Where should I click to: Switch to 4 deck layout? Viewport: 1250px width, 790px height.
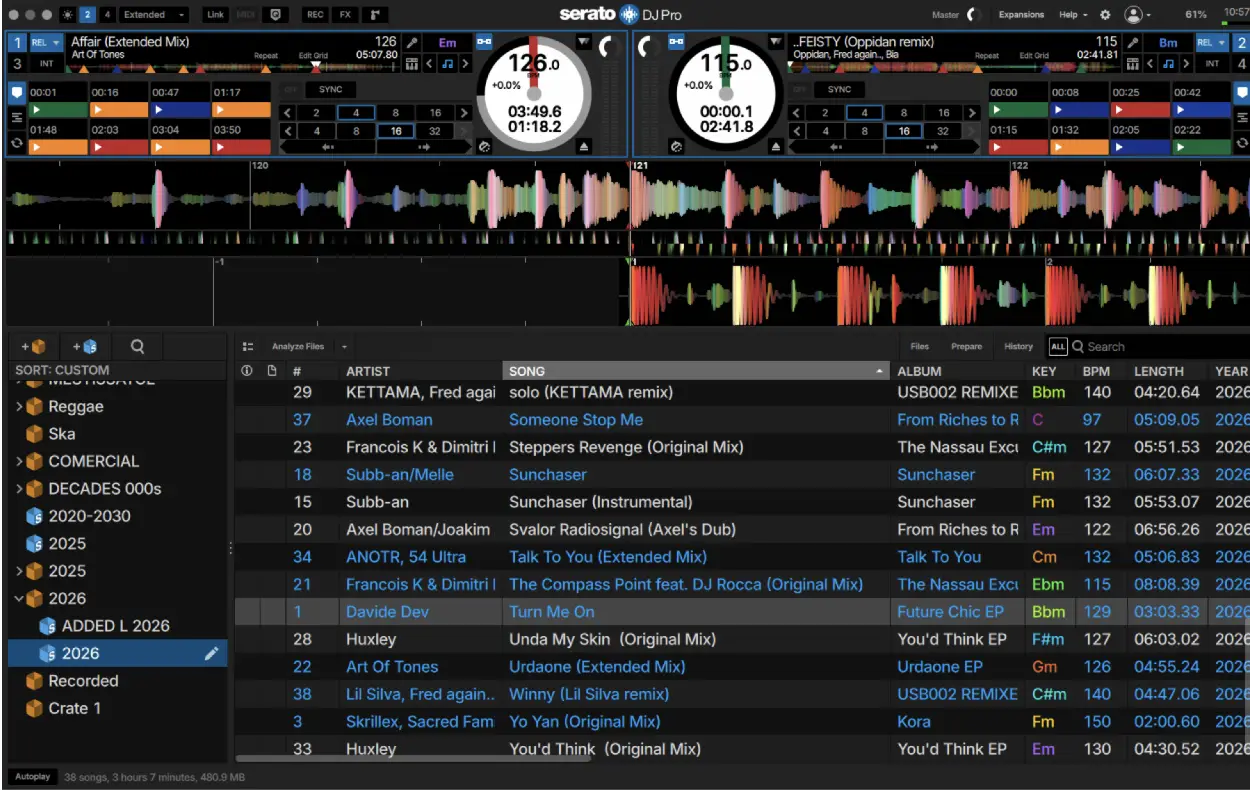pyautogui.click(x=107, y=15)
